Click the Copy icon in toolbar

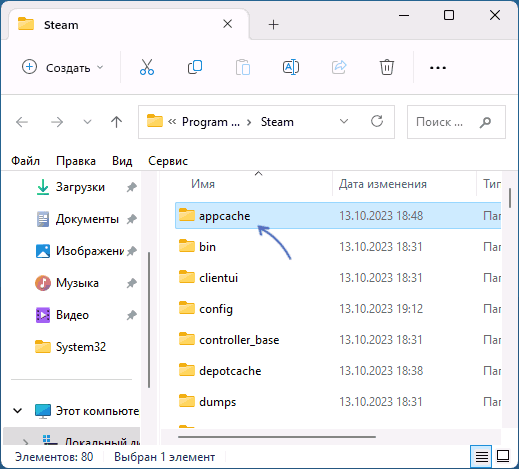pos(195,67)
